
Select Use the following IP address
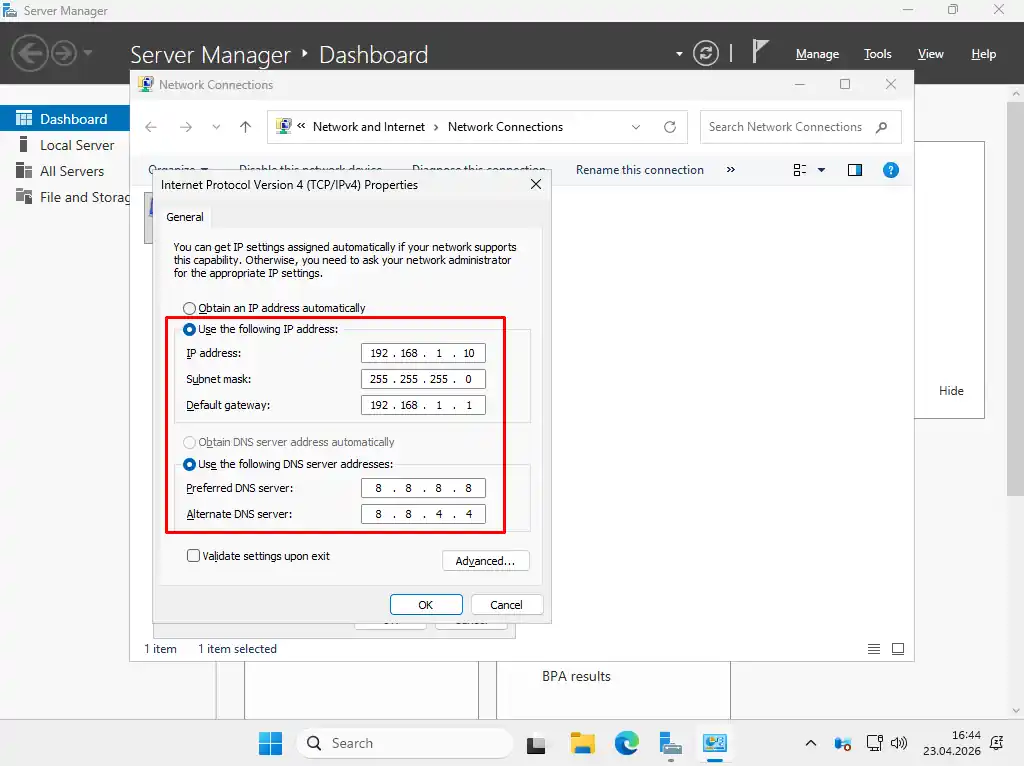[261, 329]
